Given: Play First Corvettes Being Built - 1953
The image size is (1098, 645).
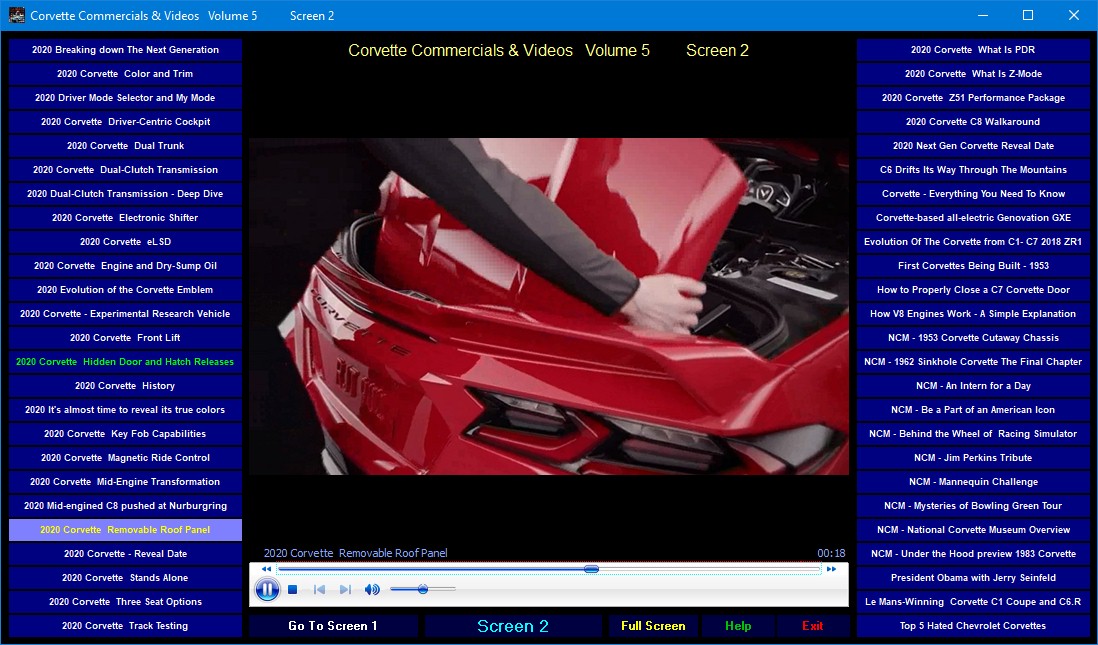Looking at the screenshot, I should pos(973,265).
